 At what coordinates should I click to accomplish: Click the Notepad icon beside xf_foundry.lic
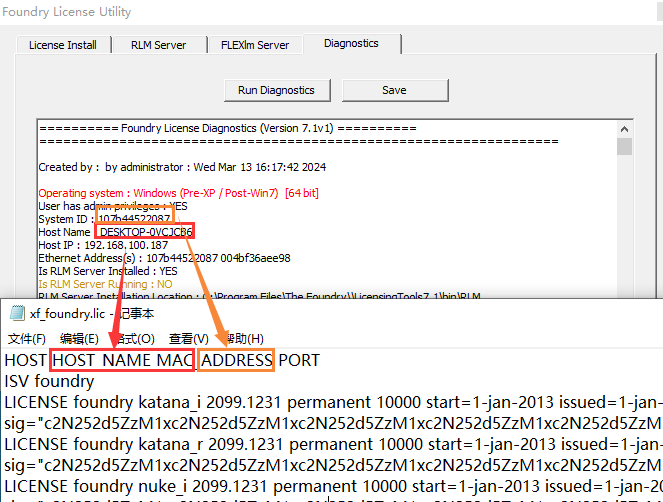click(17, 313)
